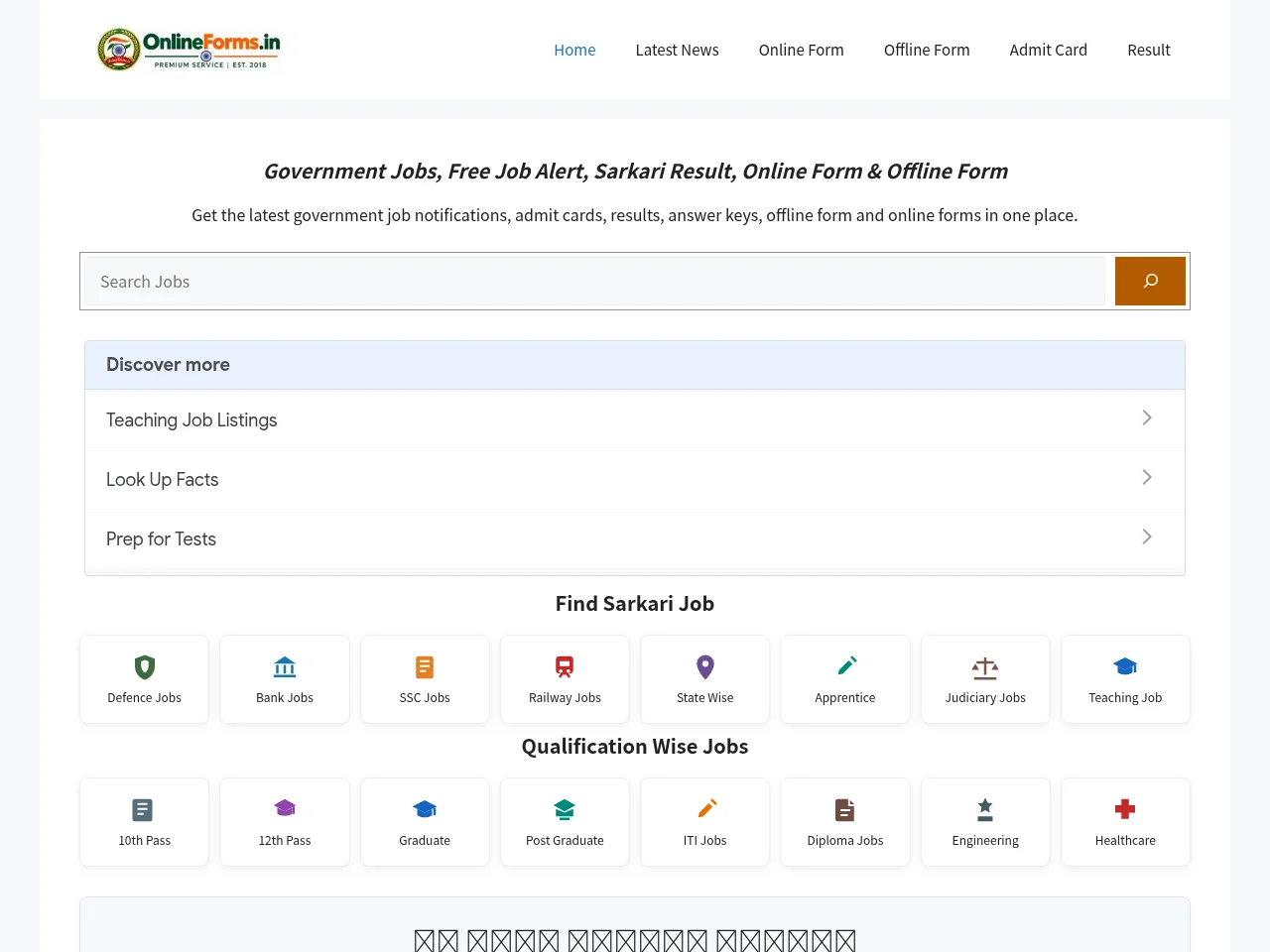The width and height of the screenshot is (1270, 952).
Task: Click Look Up Facts link text
Action: 163,479
